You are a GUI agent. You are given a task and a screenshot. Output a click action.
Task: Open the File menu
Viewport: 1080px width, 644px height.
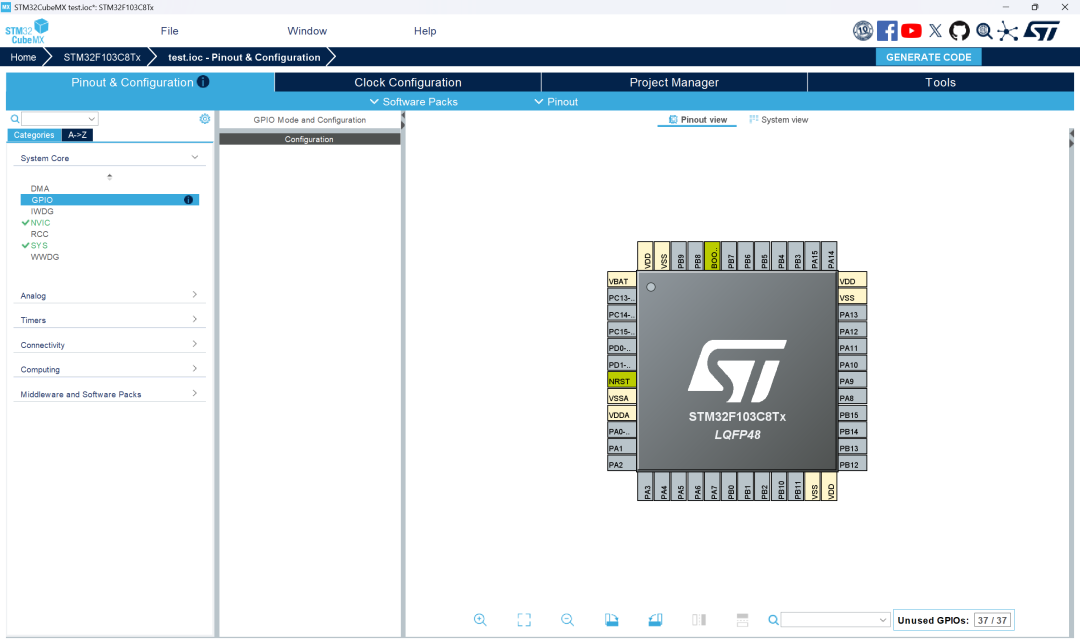pos(169,31)
